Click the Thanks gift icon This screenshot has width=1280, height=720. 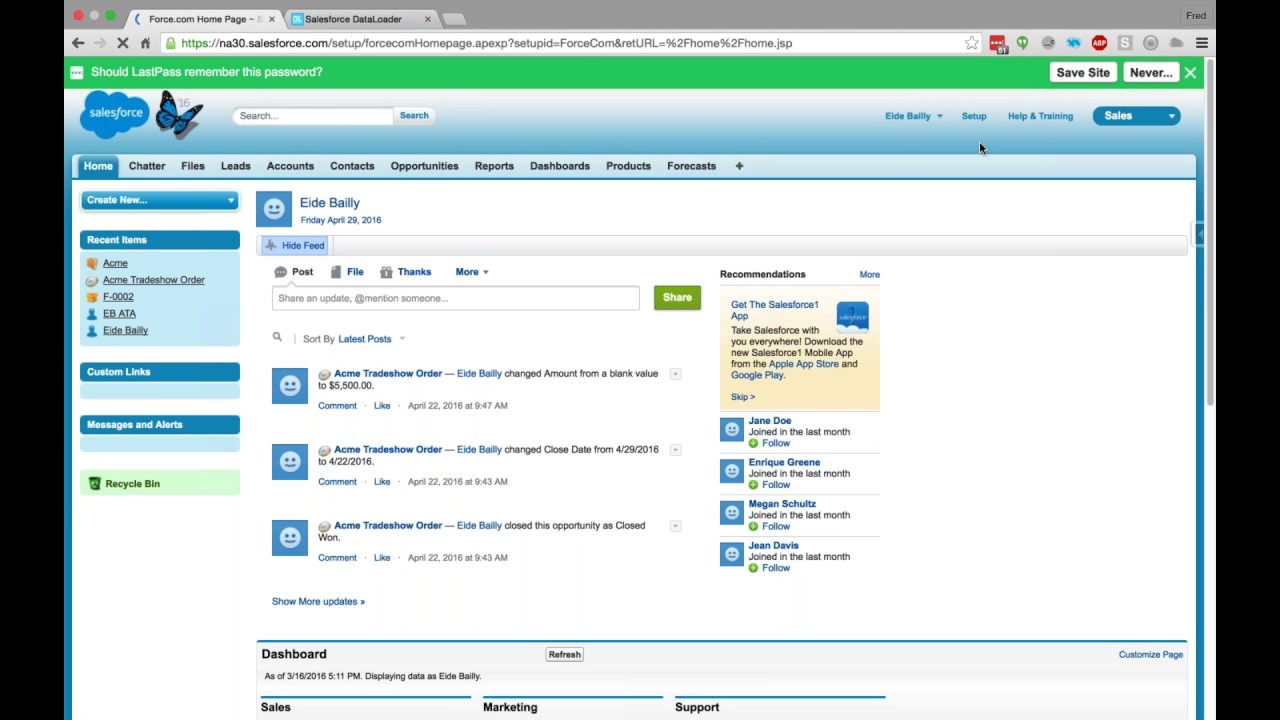386,272
